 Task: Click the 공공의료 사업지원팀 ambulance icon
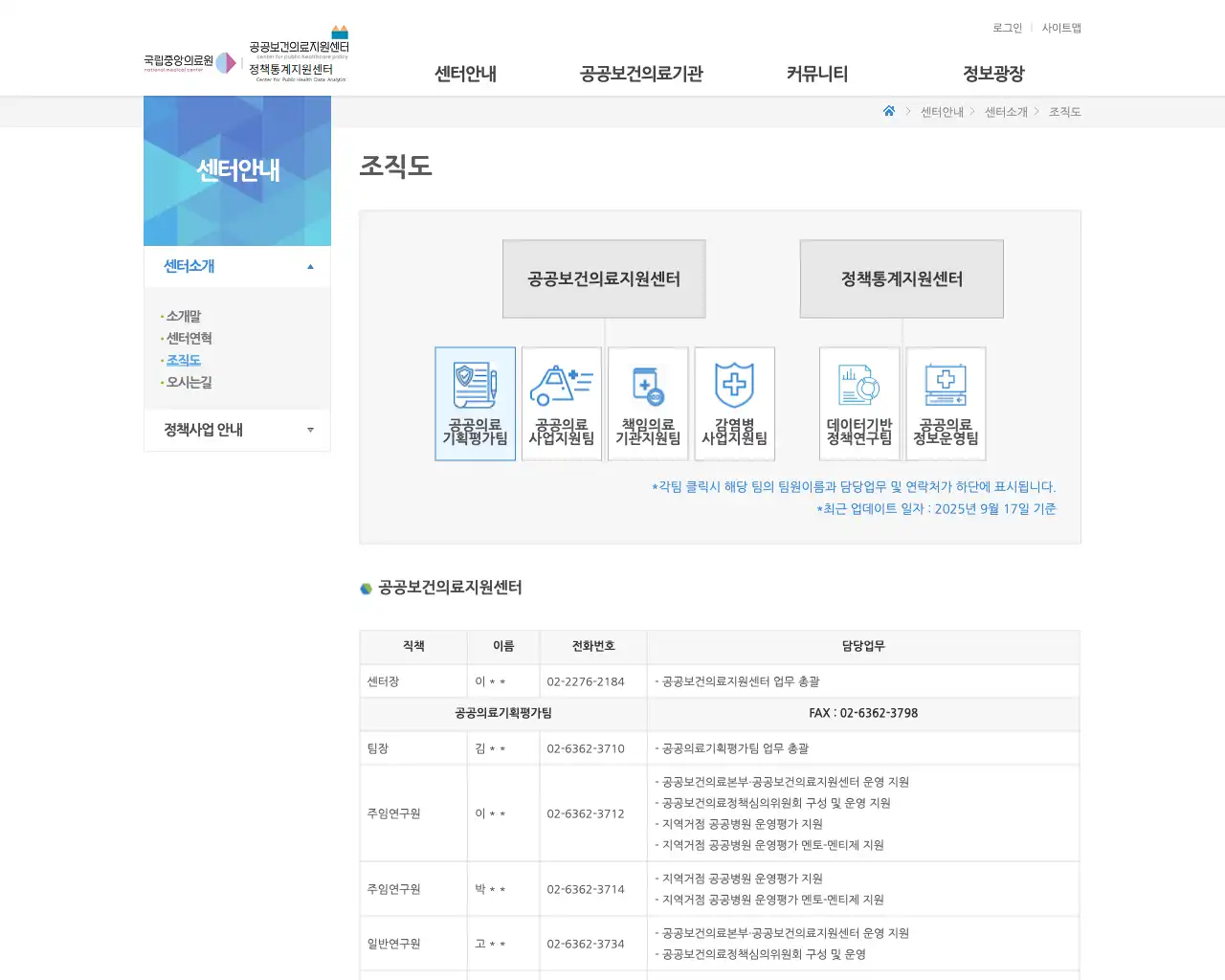coord(561,403)
